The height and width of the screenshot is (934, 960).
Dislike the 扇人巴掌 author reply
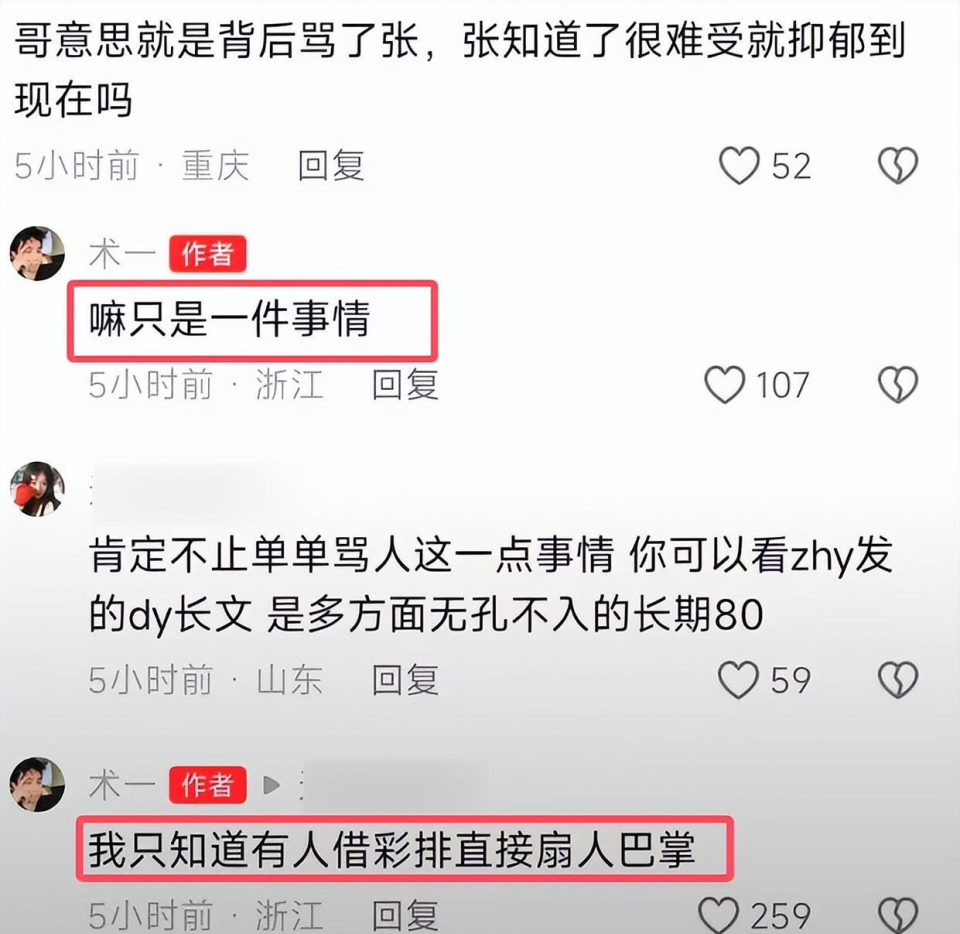(x=898, y=916)
